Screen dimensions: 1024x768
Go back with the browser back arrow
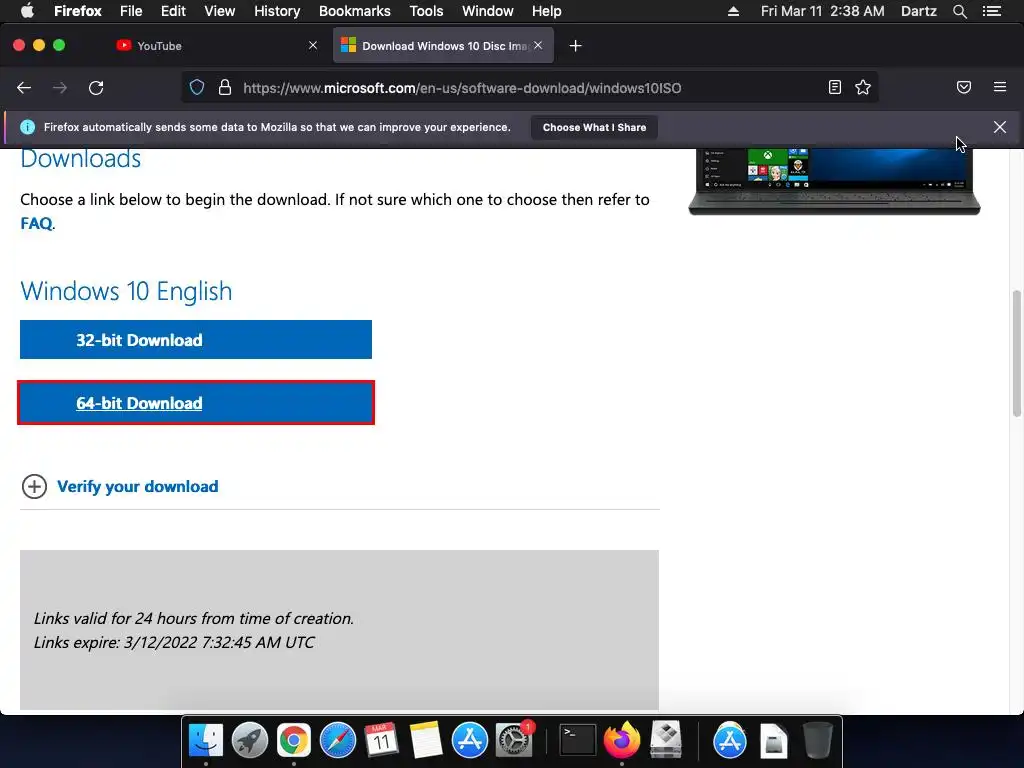tap(24, 88)
